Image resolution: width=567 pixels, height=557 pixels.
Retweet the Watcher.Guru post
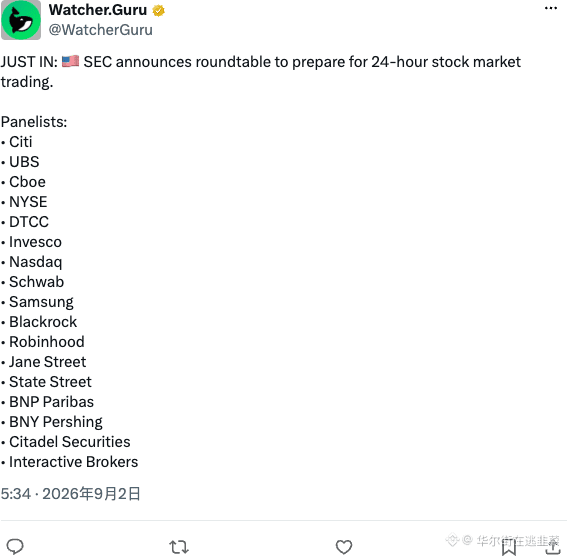pos(179,547)
